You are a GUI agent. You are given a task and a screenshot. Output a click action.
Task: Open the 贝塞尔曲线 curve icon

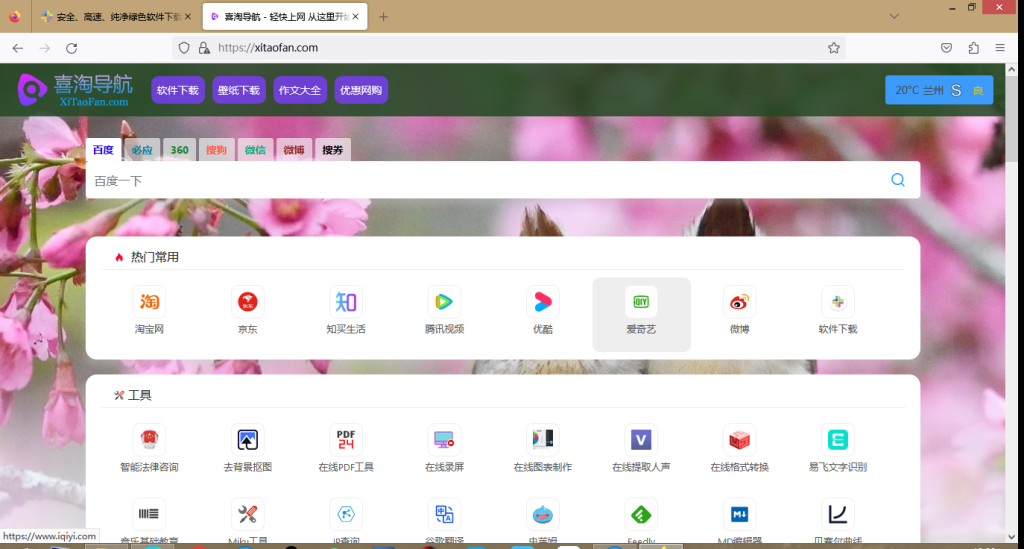point(837,514)
